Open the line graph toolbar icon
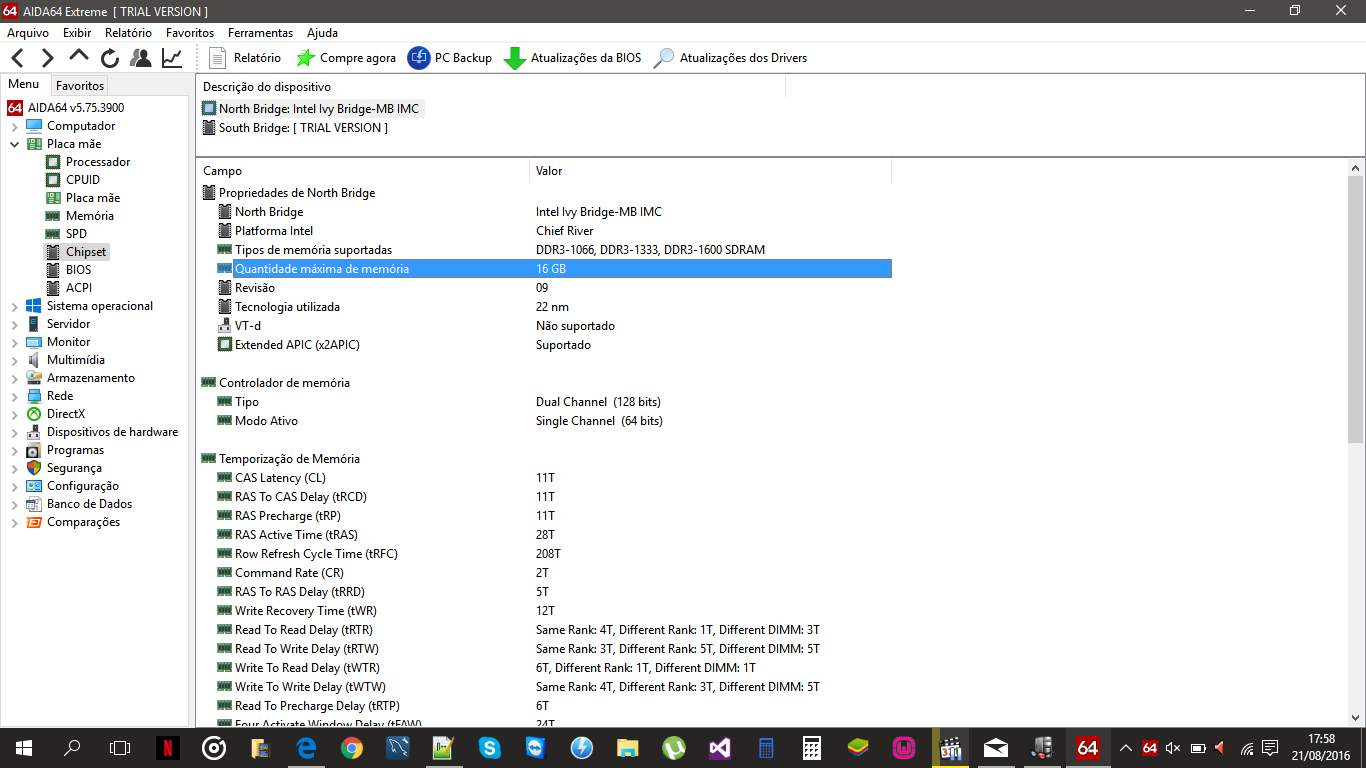This screenshot has height=768, width=1366. point(172,58)
